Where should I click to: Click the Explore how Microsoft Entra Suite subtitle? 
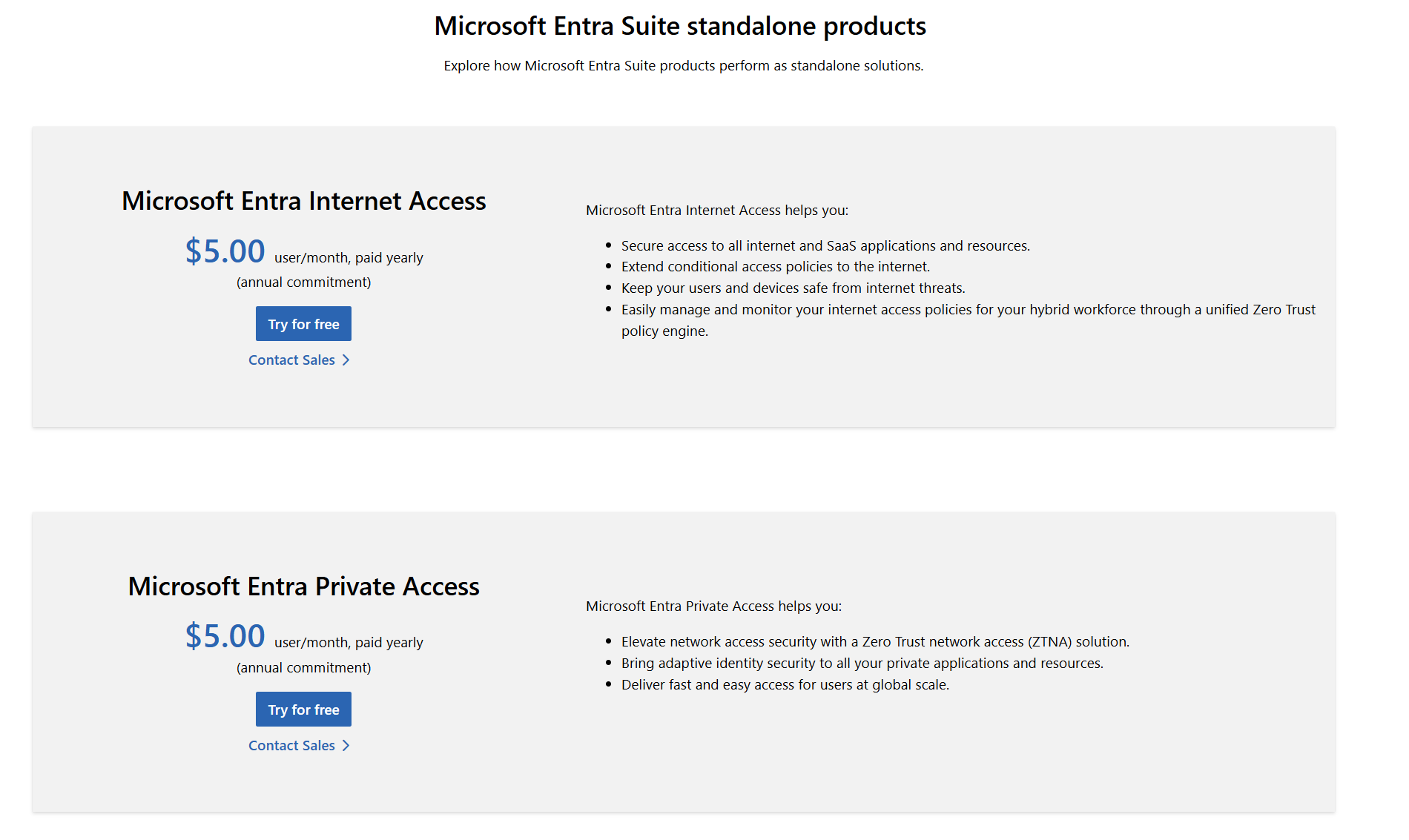point(683,66)
